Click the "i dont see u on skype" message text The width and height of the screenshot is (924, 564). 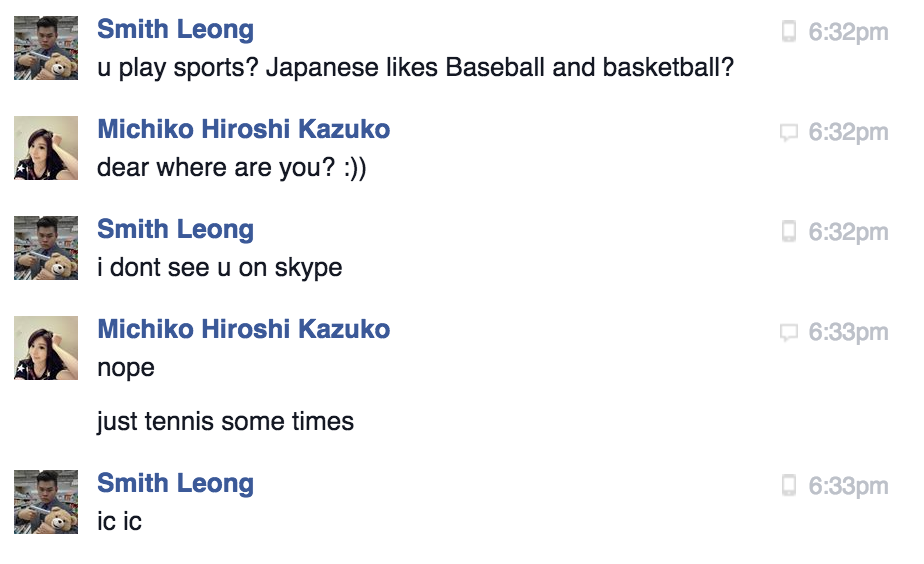[x=219, y=268]
